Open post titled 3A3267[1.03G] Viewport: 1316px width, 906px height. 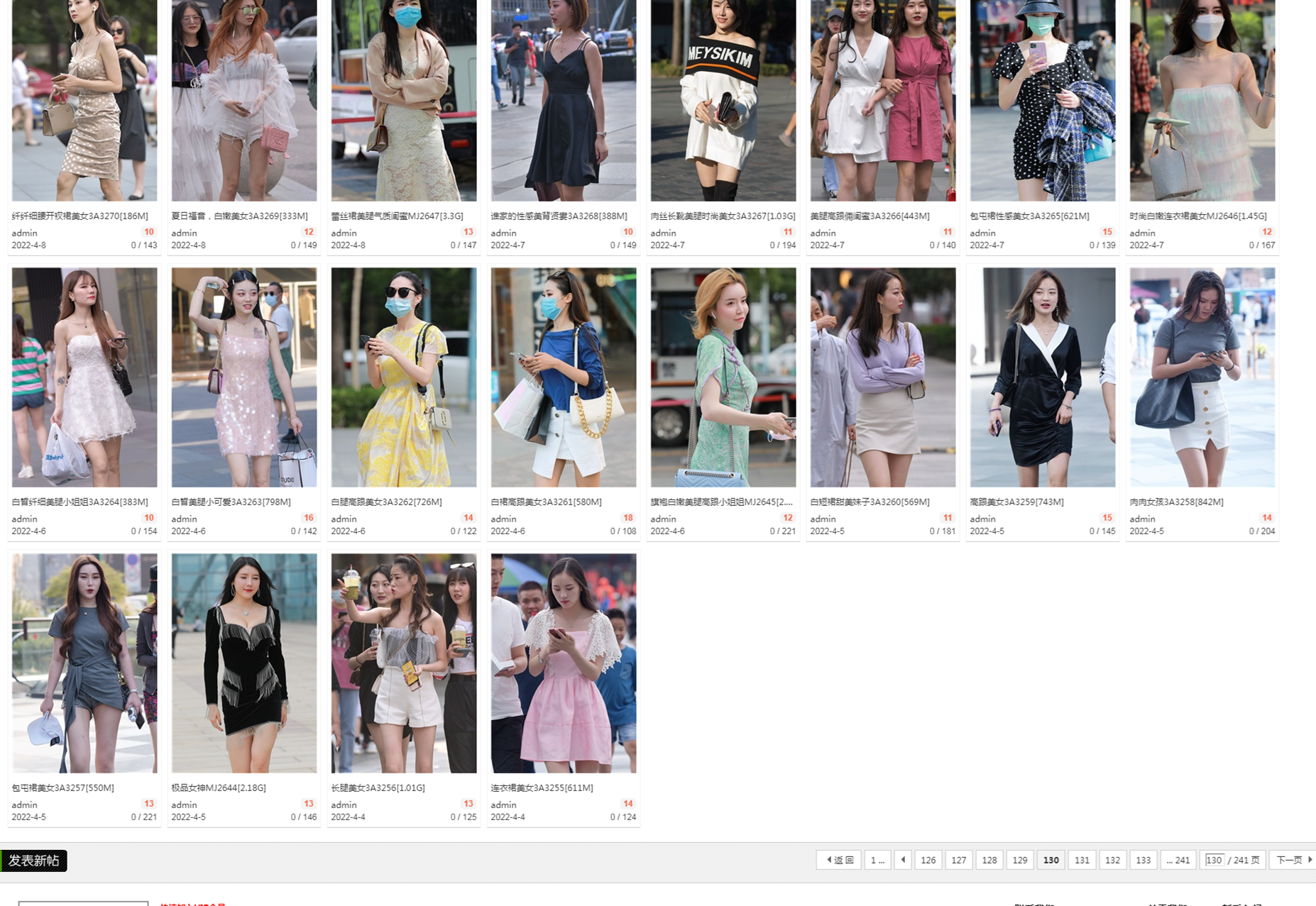[x=723, y=216]
